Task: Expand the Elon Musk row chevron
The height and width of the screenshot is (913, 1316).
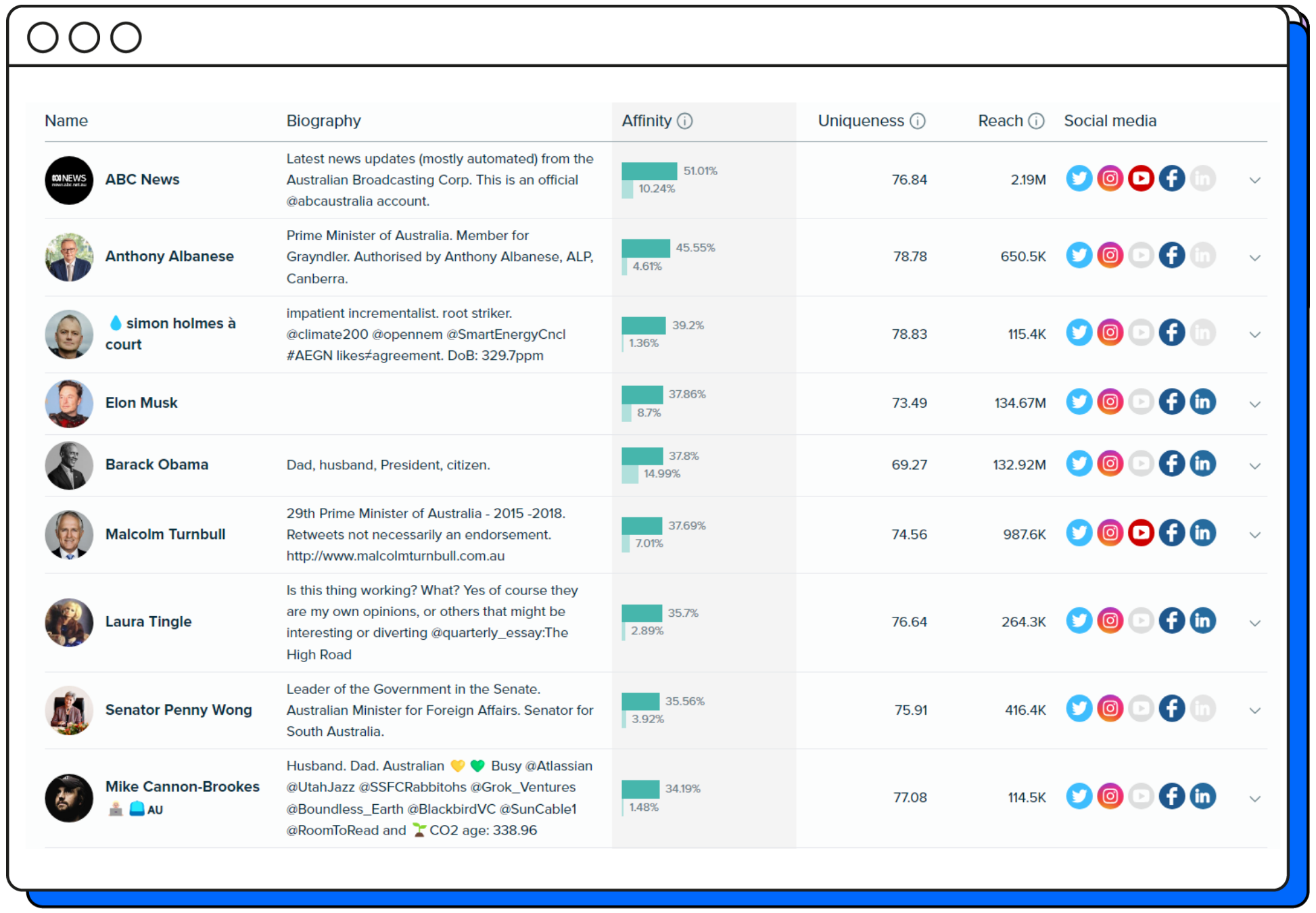Action: [1254, 404]
